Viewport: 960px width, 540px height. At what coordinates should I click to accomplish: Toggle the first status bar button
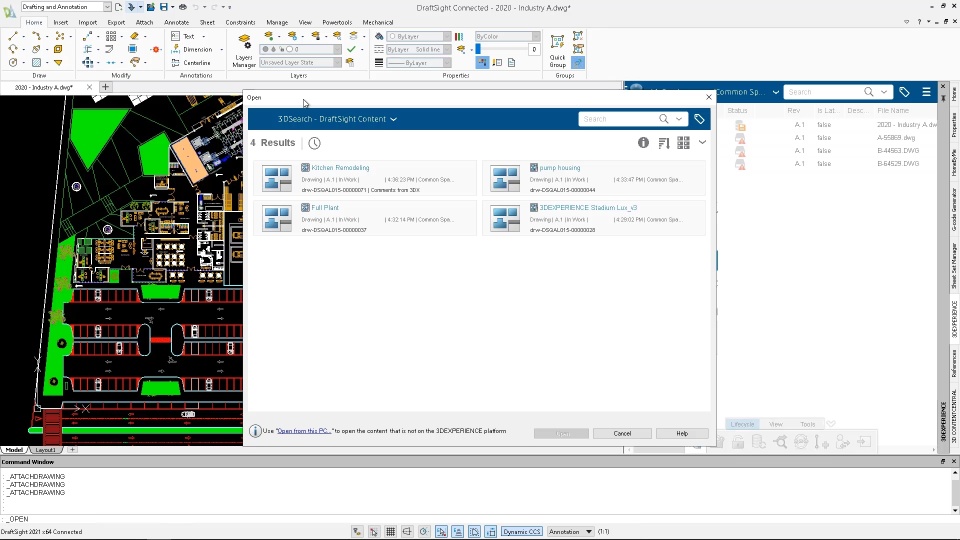(357, 531)
